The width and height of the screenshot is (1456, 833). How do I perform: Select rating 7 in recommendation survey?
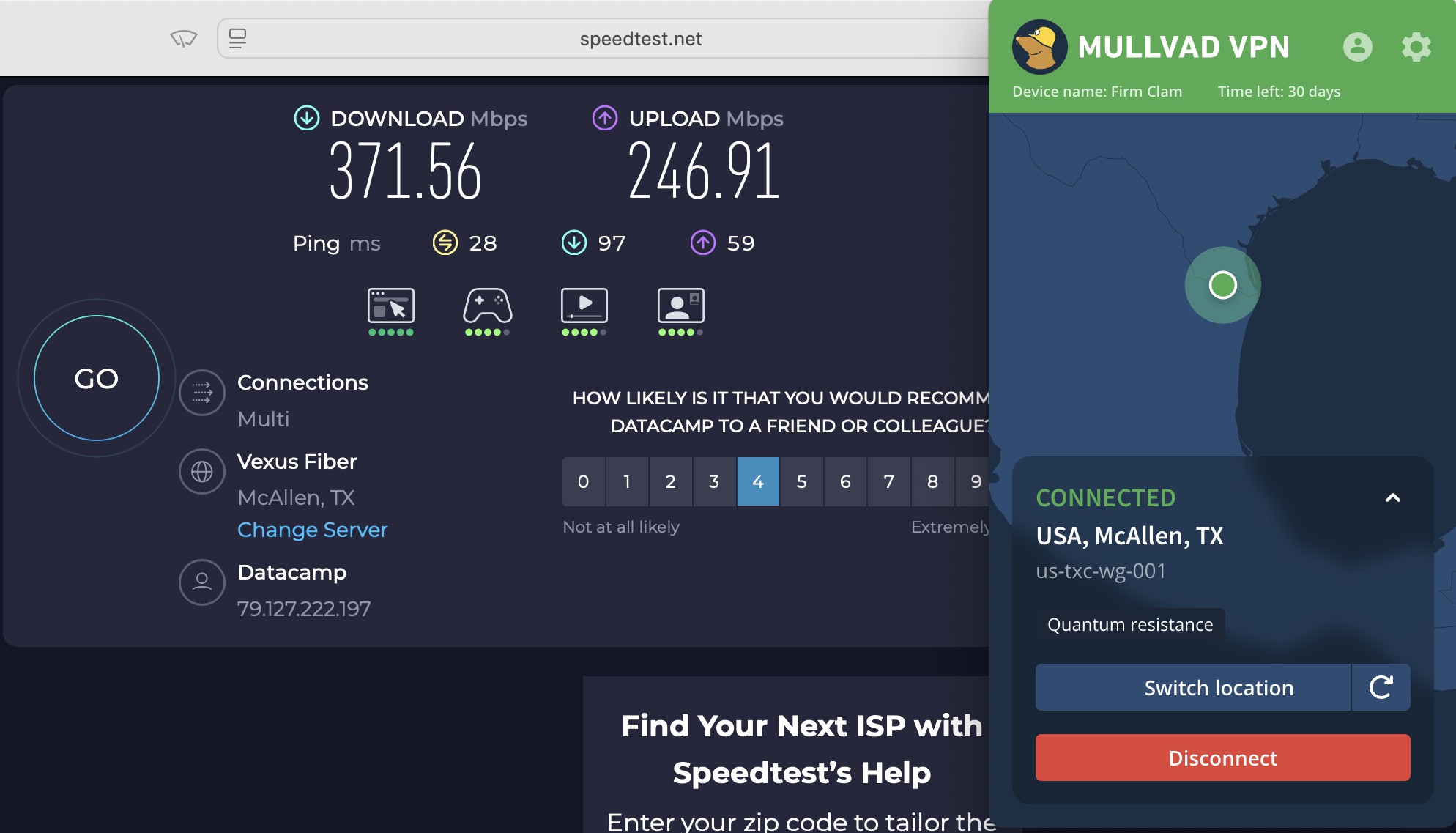tap(889, 481)
